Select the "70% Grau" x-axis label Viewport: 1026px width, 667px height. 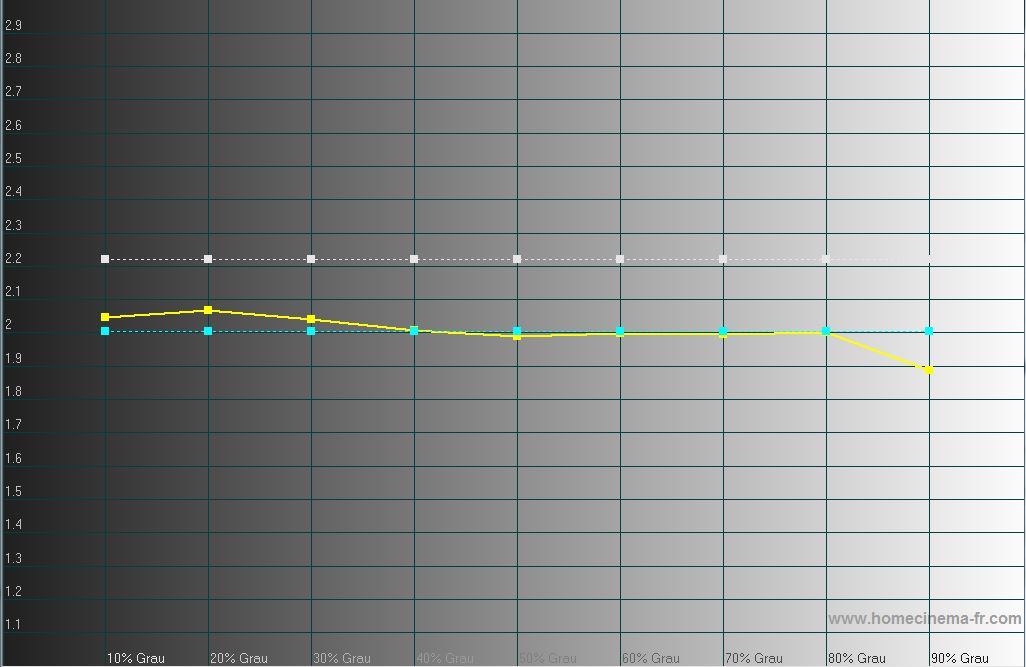pos(753,658)
